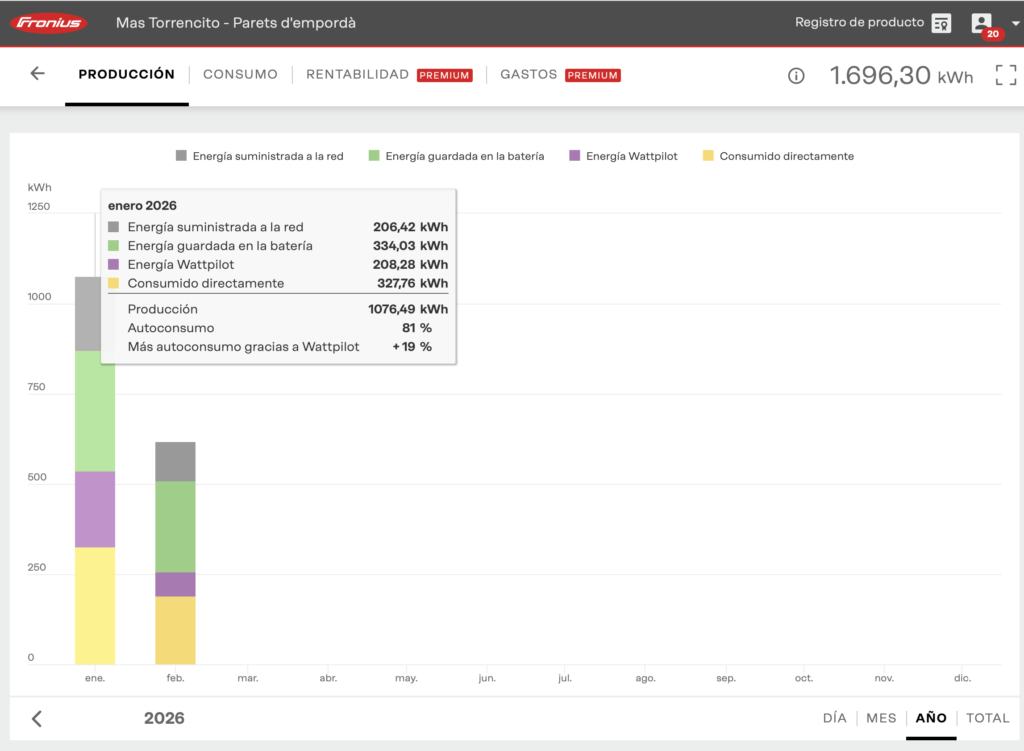
Task: Click the February green battery bar segment
Action: 175,526
